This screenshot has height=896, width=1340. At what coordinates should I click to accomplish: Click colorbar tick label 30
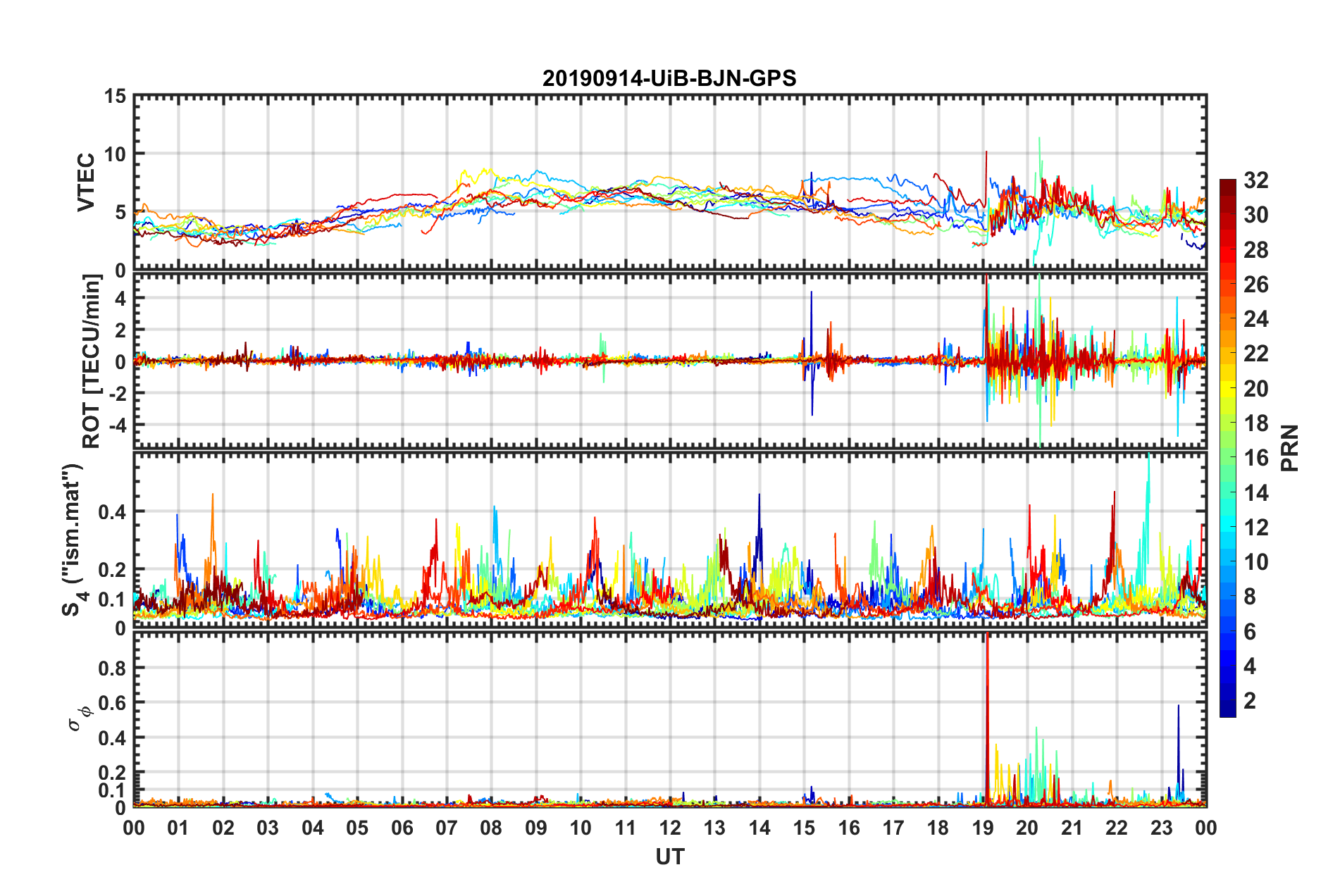pos(1255,215)
